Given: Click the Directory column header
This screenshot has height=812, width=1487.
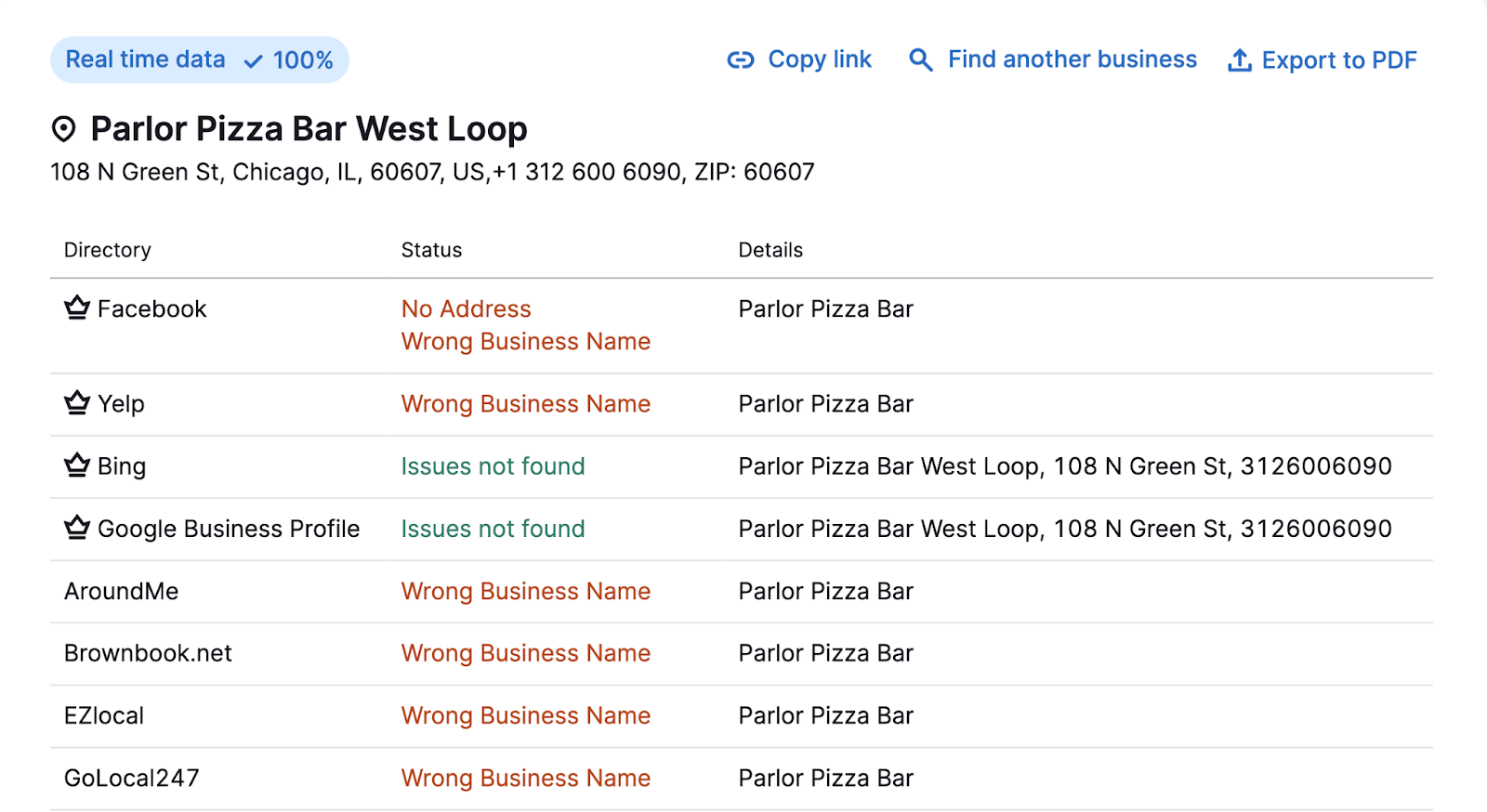Looking at the screenshot, I should [x=108, y=250].
